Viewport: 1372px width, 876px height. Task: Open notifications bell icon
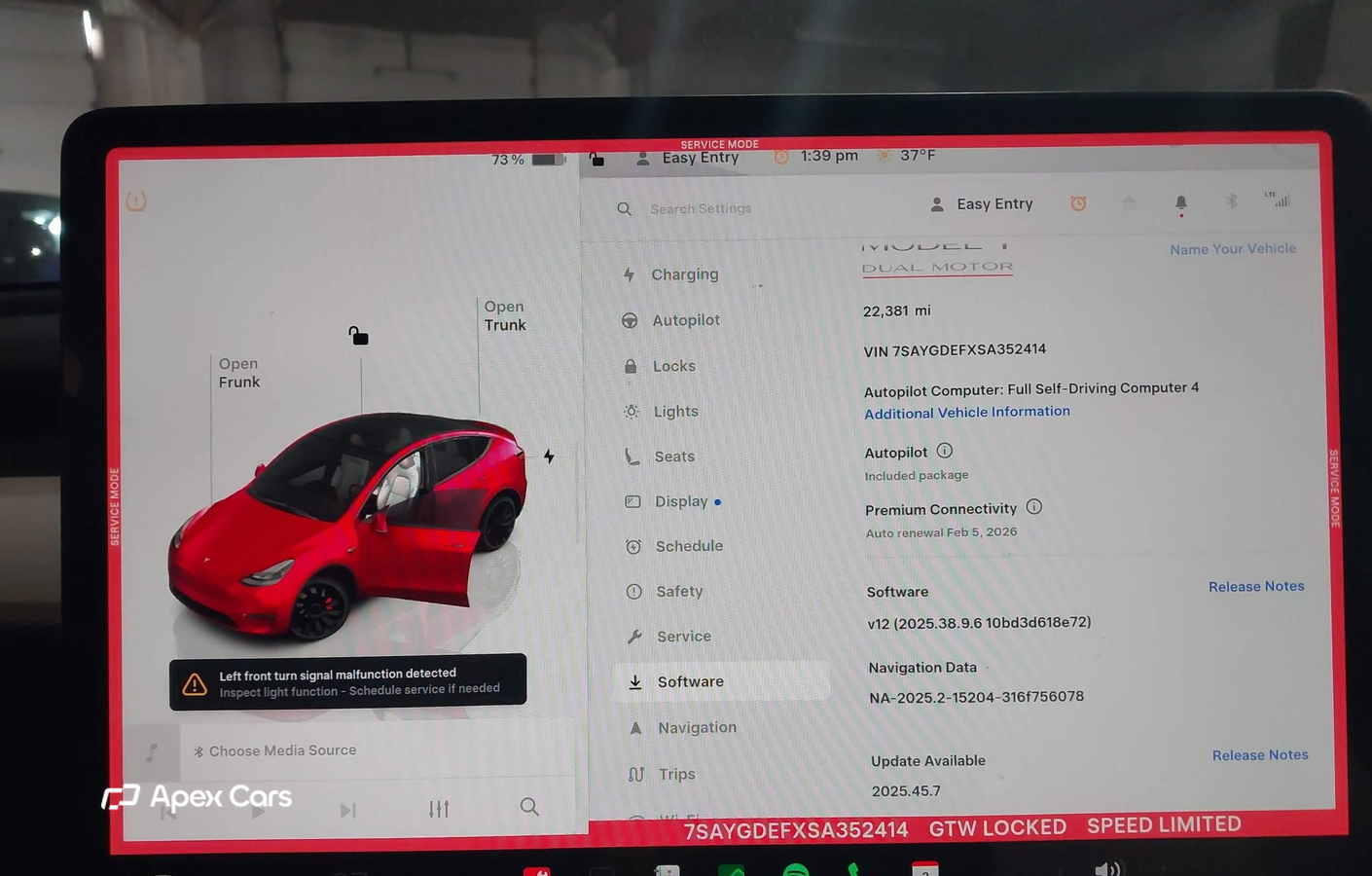[1180, 203]
